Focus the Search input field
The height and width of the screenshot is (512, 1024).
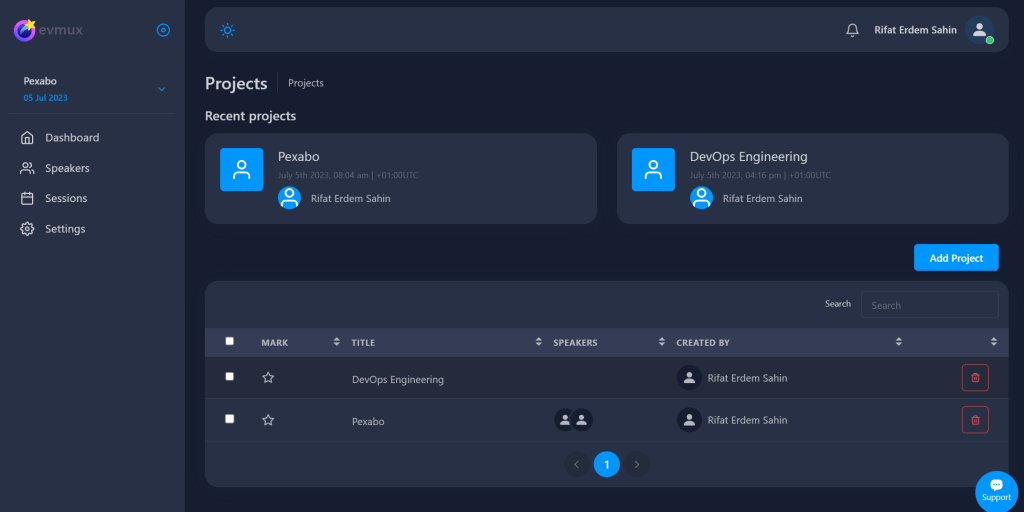[929, 305]
